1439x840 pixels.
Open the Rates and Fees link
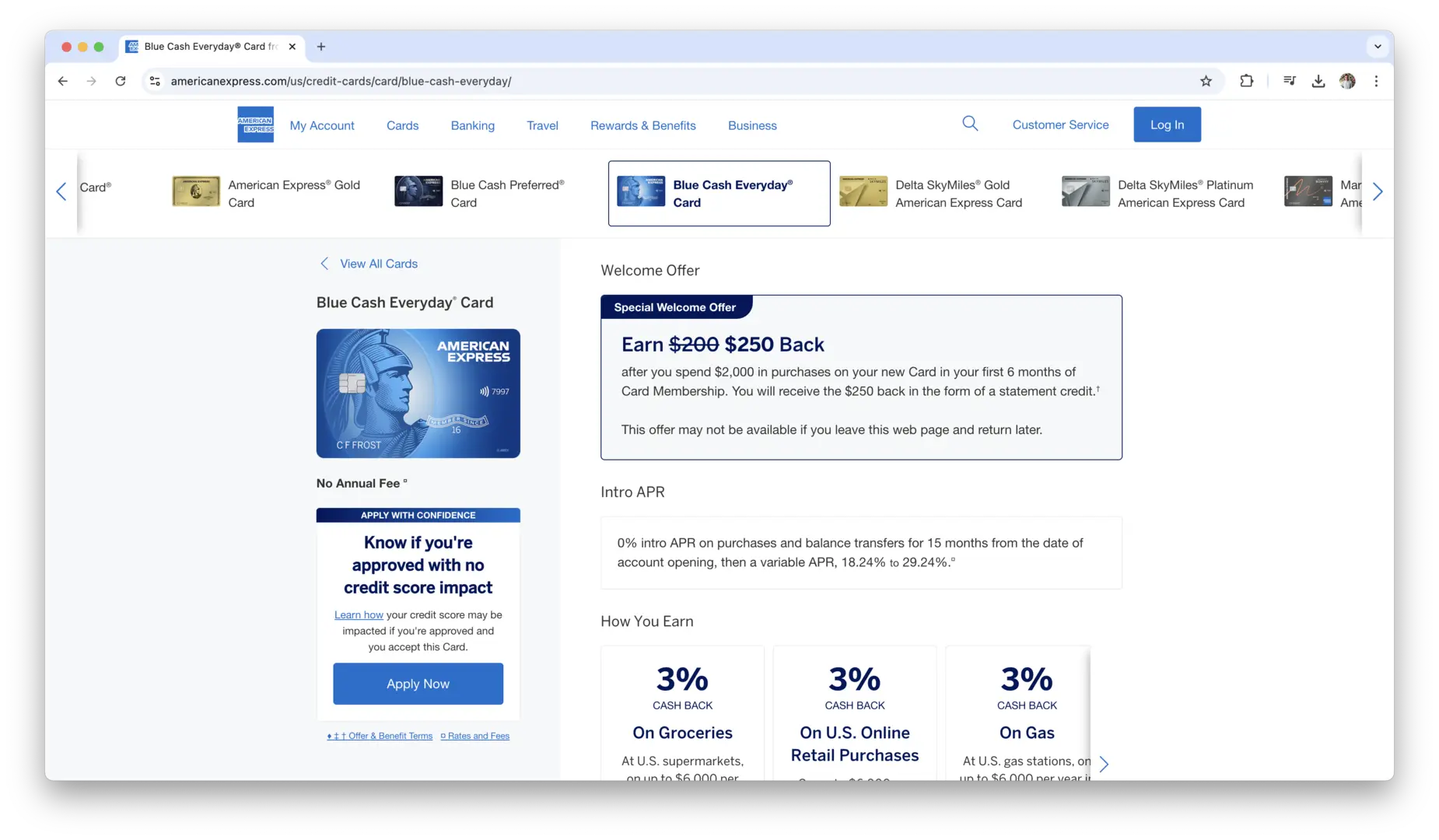tap(475, 736)
